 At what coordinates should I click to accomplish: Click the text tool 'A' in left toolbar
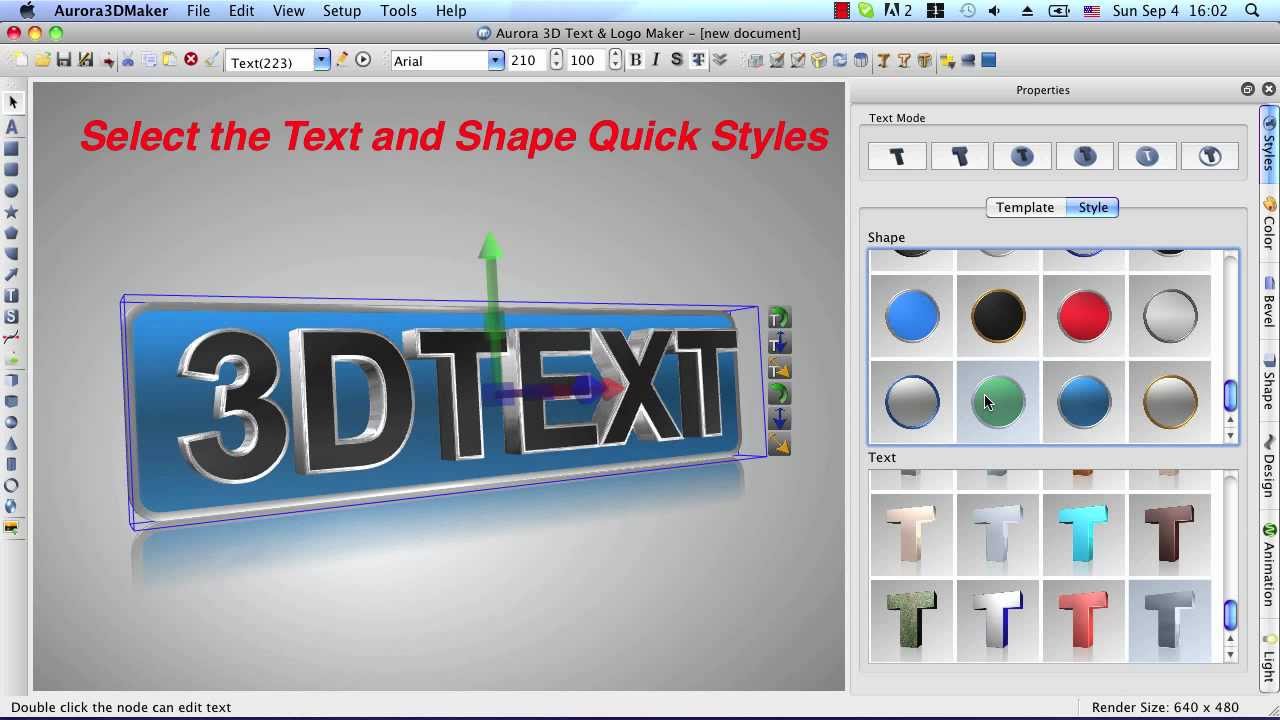point(12,127)
